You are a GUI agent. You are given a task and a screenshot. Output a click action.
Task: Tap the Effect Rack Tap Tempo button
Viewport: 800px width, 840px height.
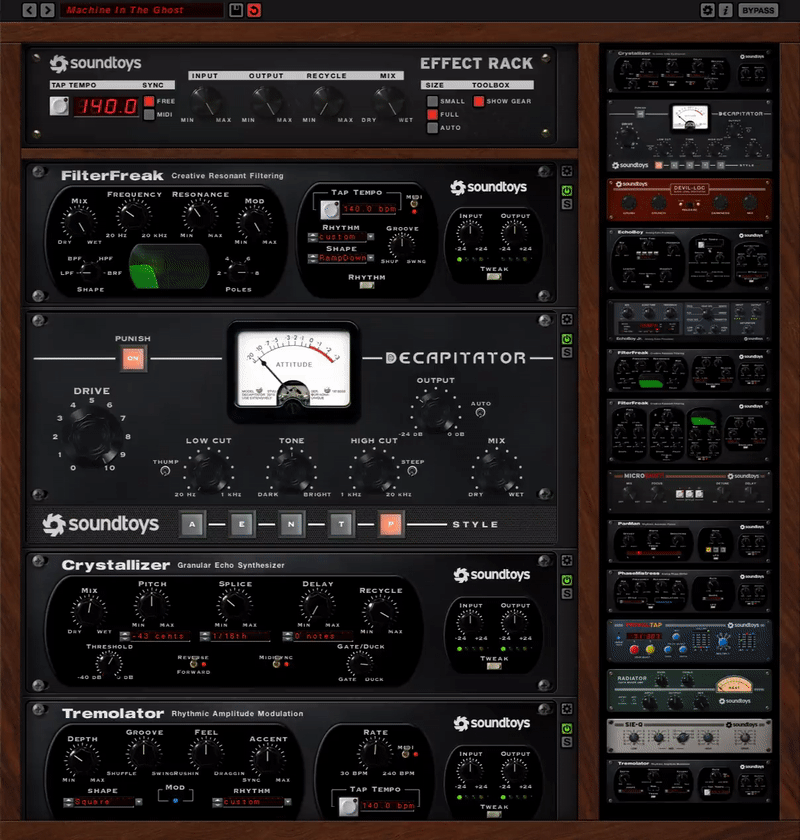59,106
